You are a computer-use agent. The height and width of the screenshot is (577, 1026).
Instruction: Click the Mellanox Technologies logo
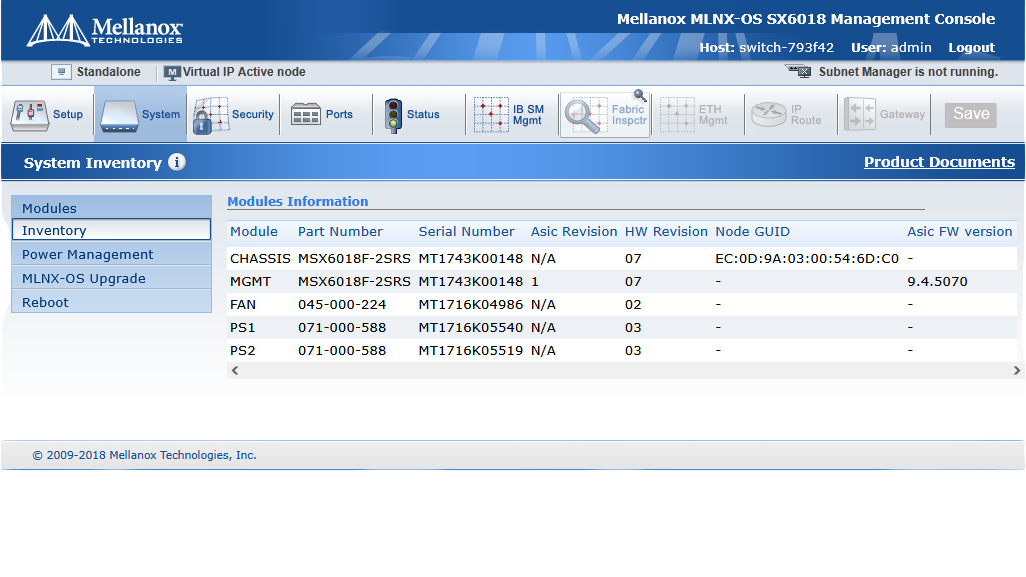[105, 30]
